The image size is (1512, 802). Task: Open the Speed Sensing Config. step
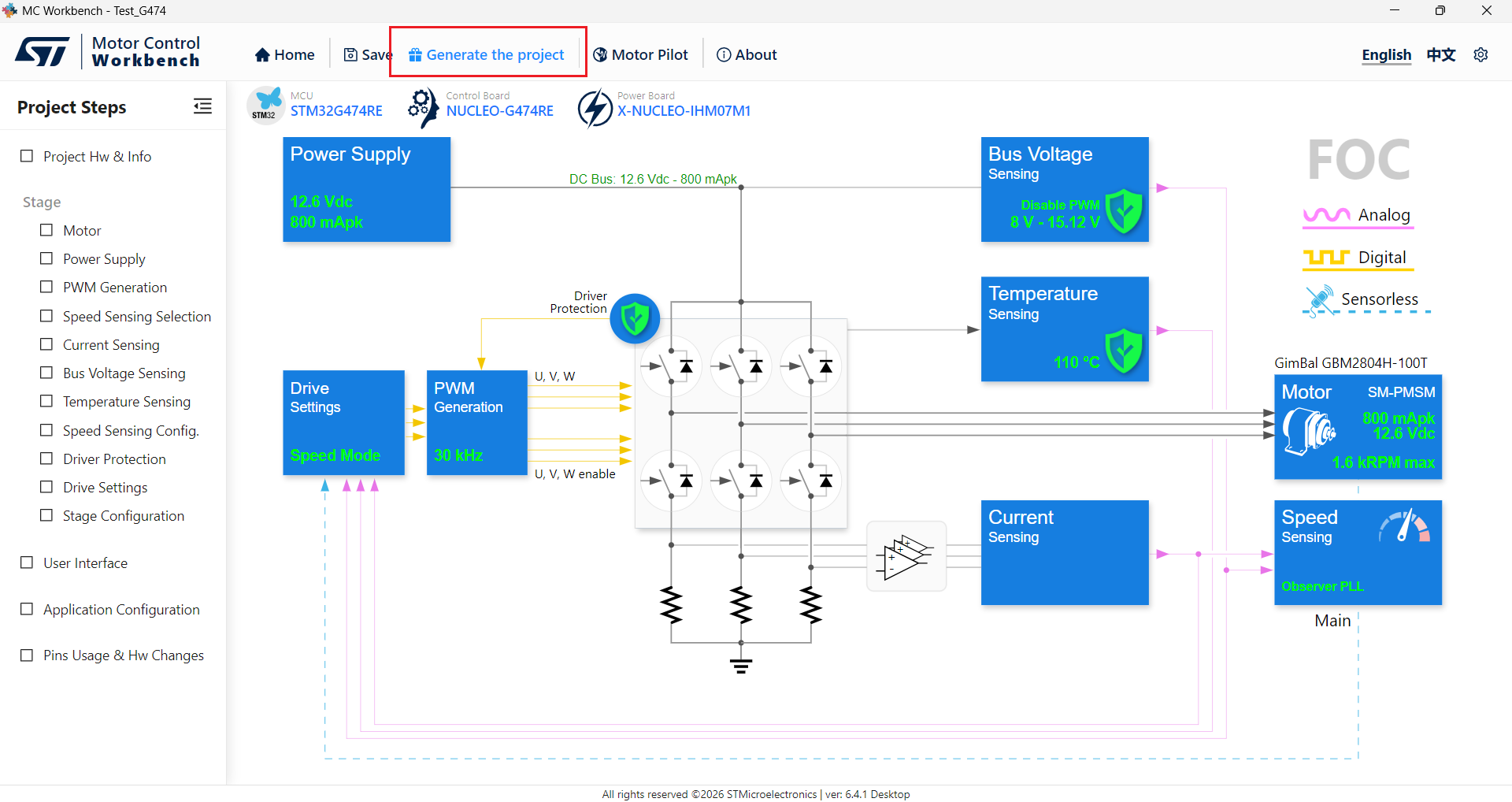(x=131, y=431)
